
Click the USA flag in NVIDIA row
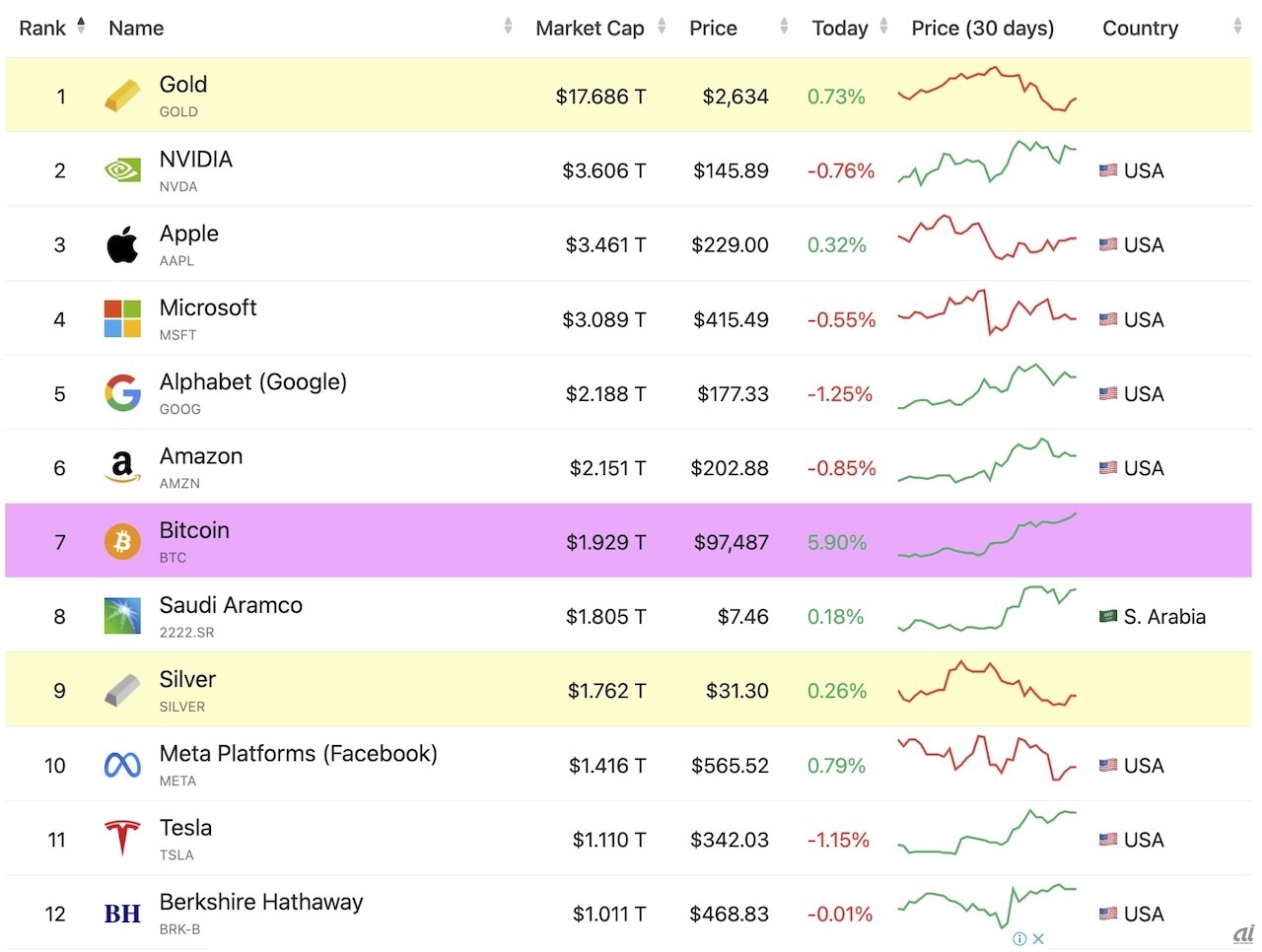click(1108, 170)
